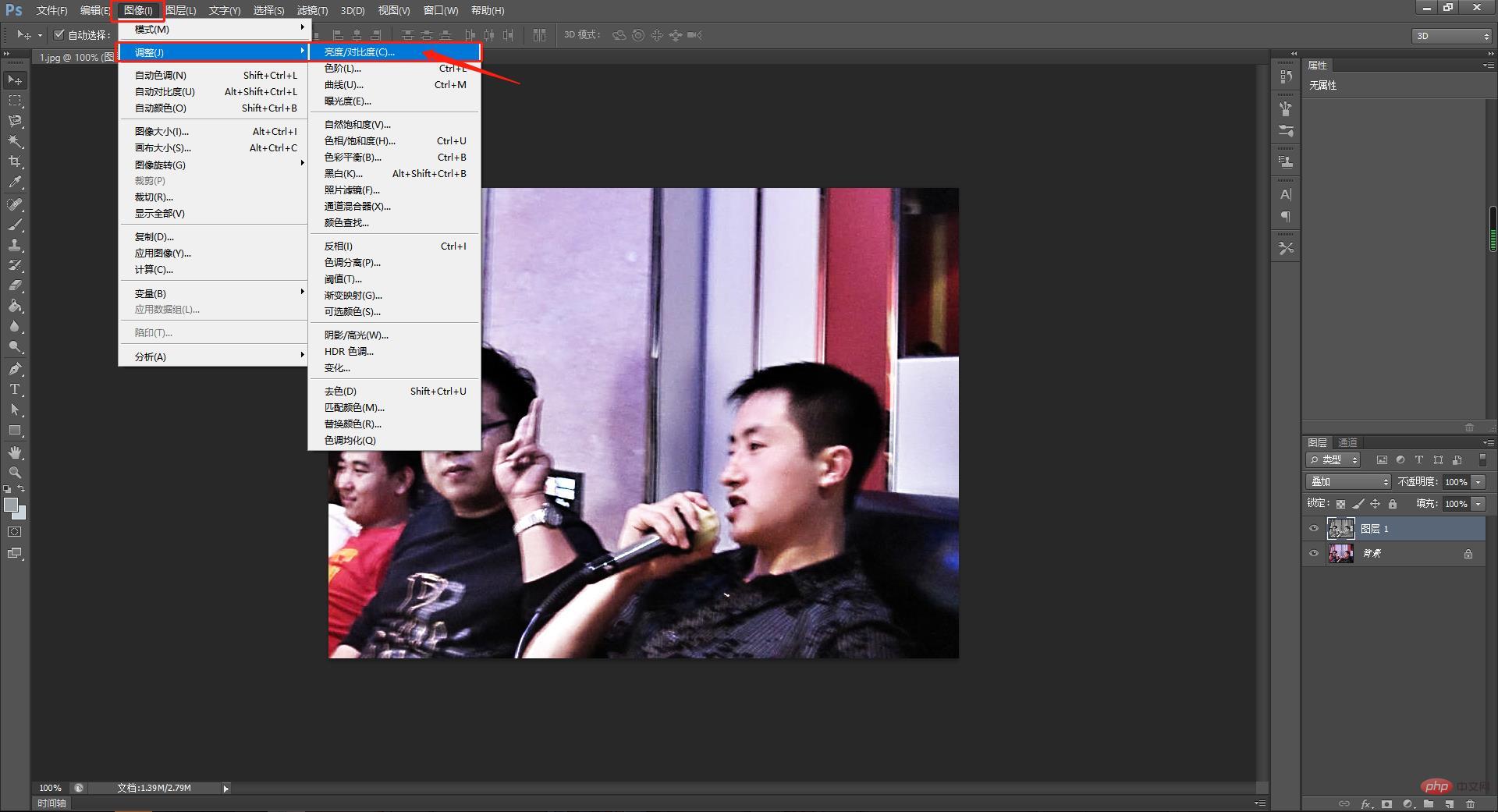
Task: Choose 亮度/对比度(C) menu item
Action: click(395, 52)
